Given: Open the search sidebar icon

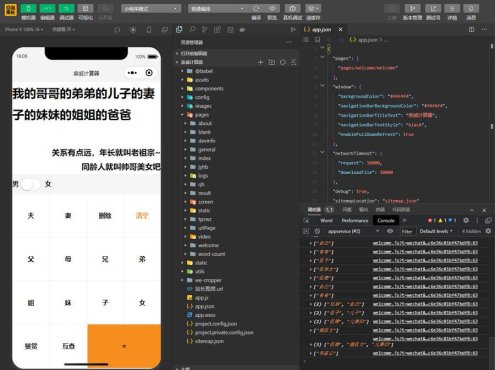Looking at the screenshot, I should 192,30.
